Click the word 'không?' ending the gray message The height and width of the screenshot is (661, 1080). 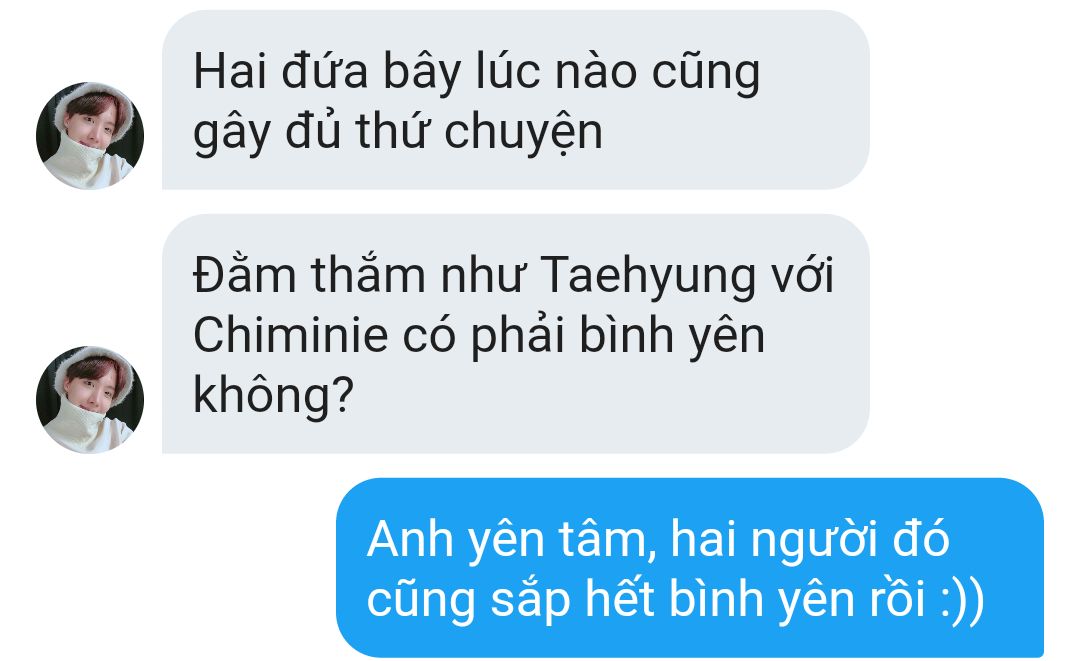[273, 395]
